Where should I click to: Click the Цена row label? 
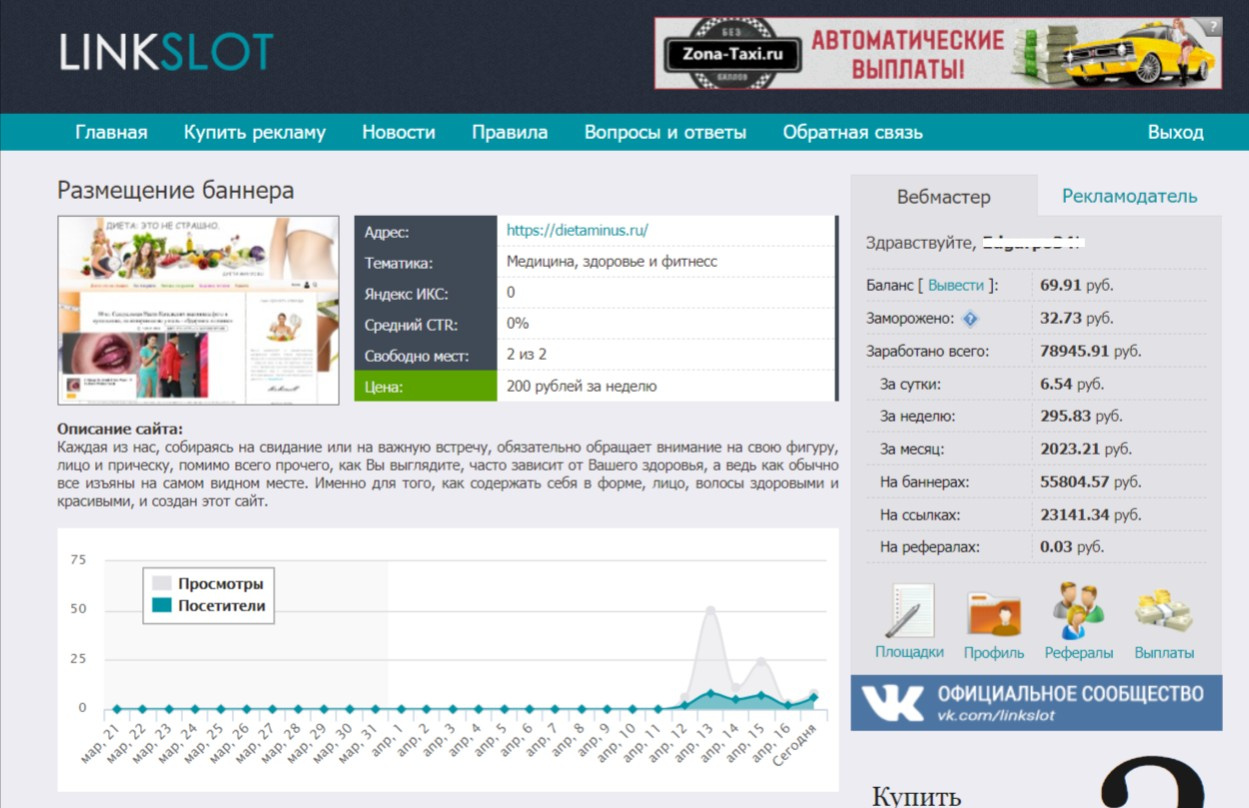426,386
